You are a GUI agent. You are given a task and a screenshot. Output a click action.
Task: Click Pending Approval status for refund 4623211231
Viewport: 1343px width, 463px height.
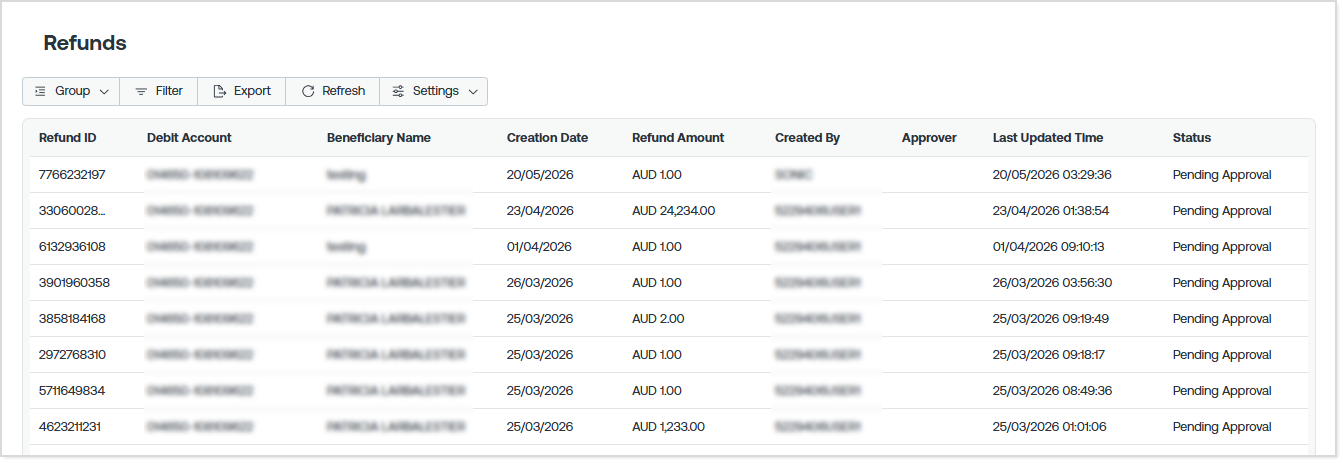1222,427
